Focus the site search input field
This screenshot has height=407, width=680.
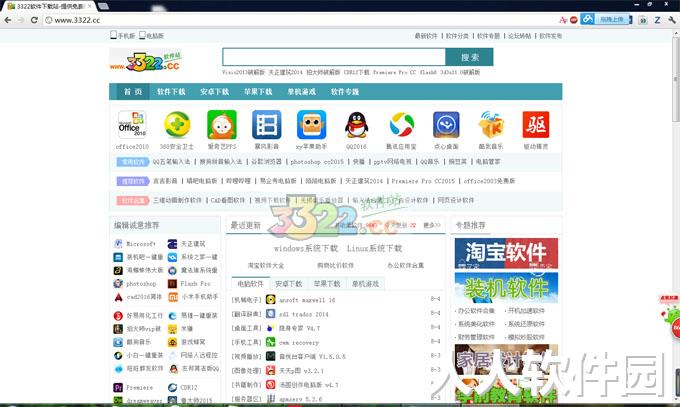[x=334, y=57]
